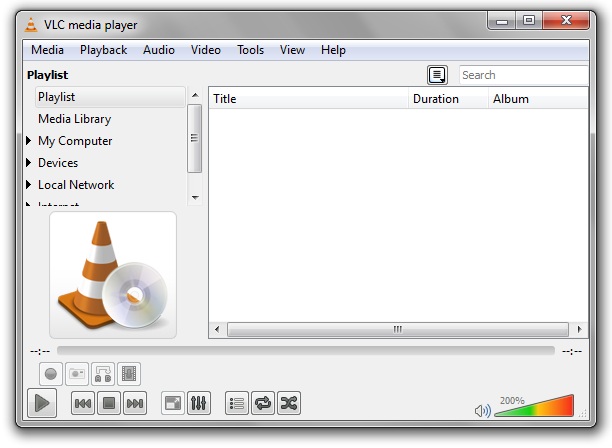Image resolution: width=612 pixels, height=448 pixels.
Task: Expand My Computer tree item
Action: [x=28, y=140]
